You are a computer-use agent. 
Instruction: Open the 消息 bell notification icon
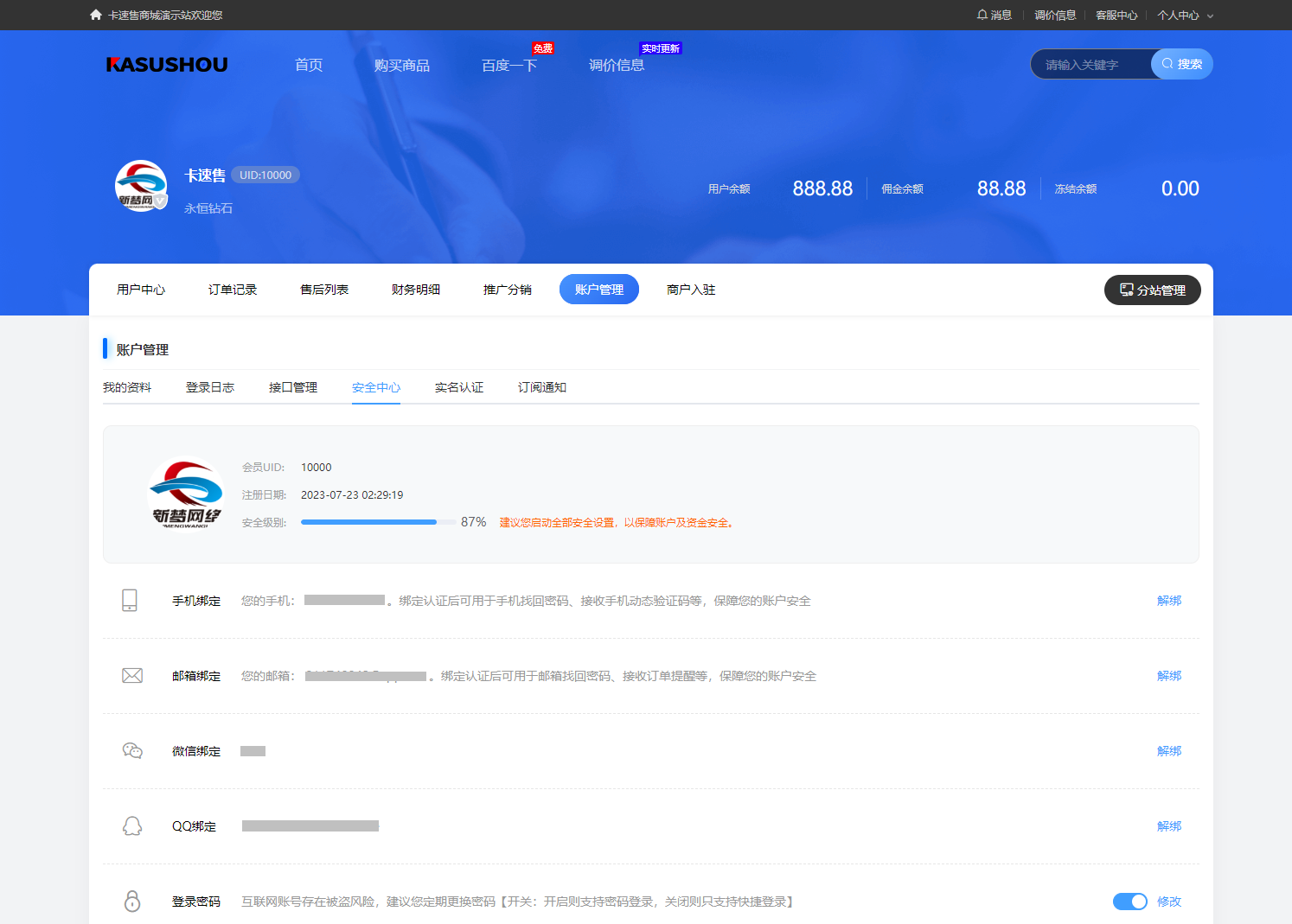(982, 15)
